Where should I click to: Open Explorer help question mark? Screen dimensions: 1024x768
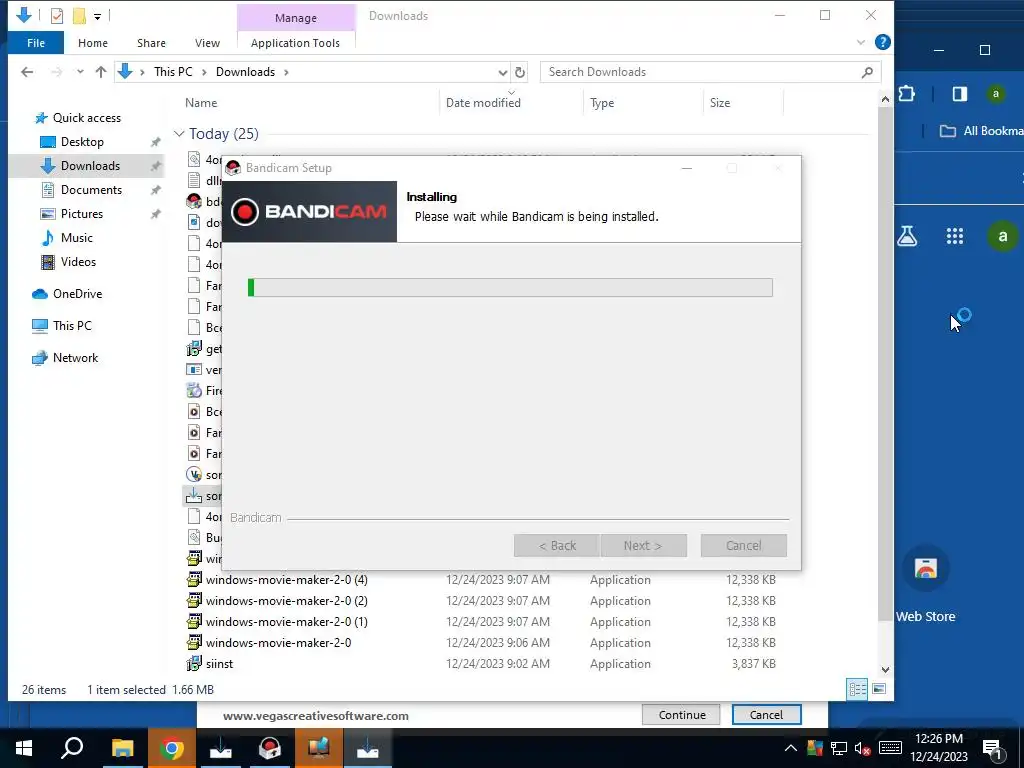pyautogui.click(x=882, y=42)
